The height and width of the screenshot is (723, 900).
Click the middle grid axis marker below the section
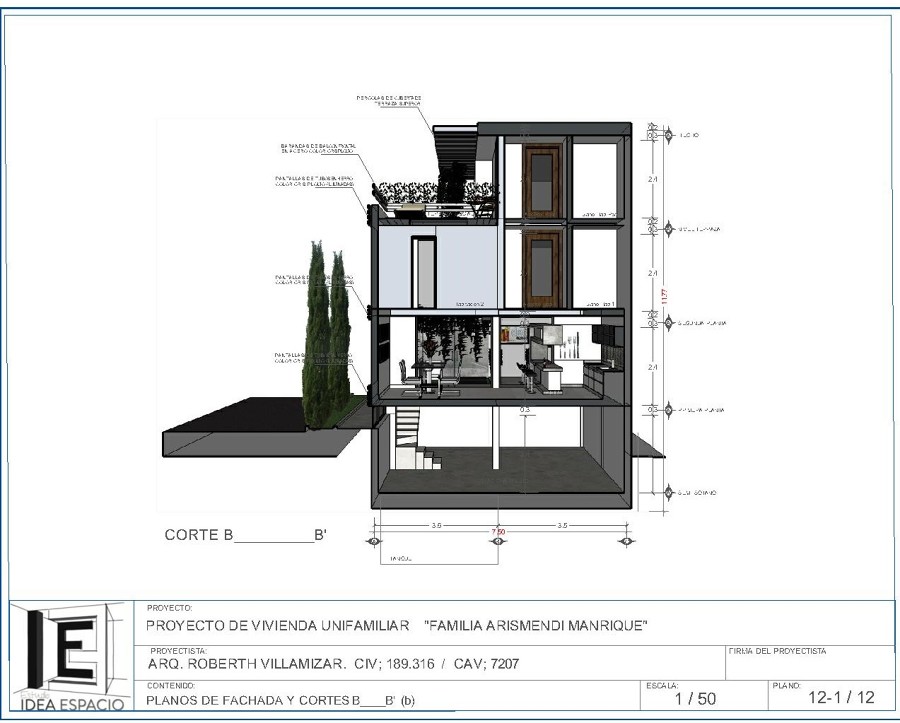[497, 541]
